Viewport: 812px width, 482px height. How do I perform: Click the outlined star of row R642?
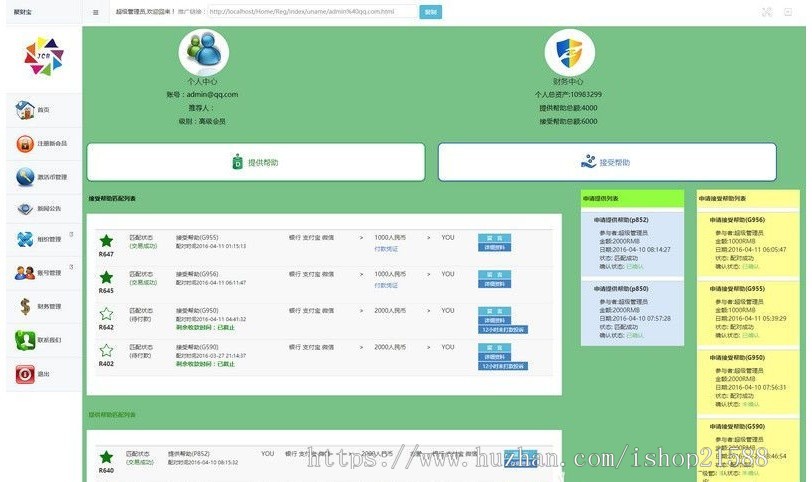(x=106, y=314)
